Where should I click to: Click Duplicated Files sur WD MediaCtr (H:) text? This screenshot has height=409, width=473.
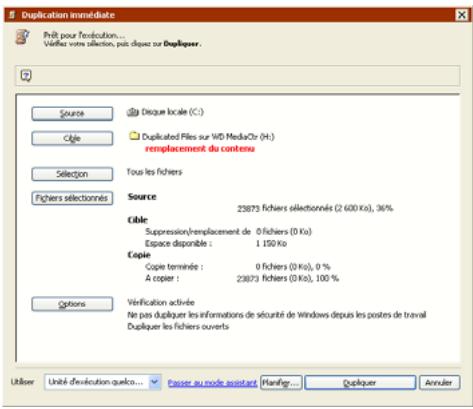pos(208,137)
